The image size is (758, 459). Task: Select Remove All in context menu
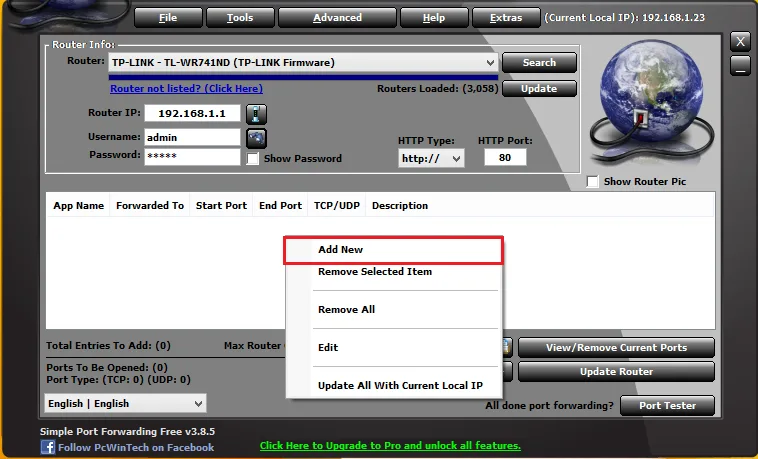tap(394, 310)
